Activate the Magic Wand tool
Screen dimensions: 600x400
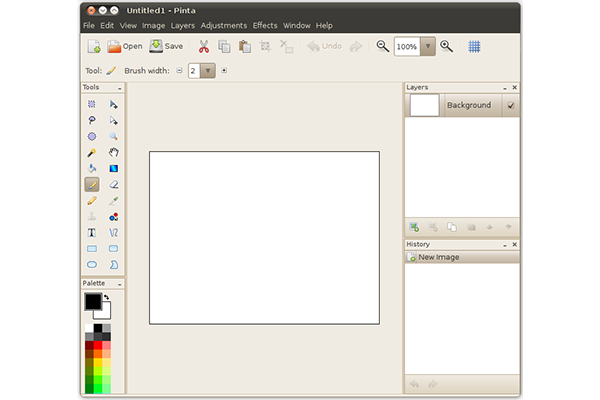92,152
